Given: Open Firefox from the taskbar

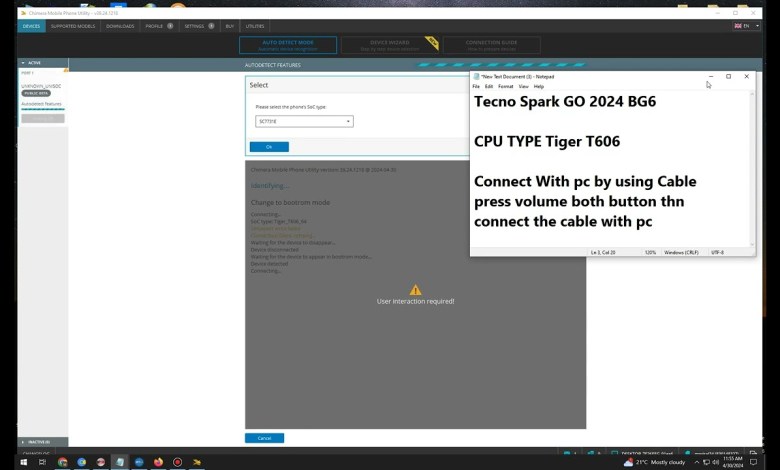Looking at the screenshot, I should tap(158, 462).
